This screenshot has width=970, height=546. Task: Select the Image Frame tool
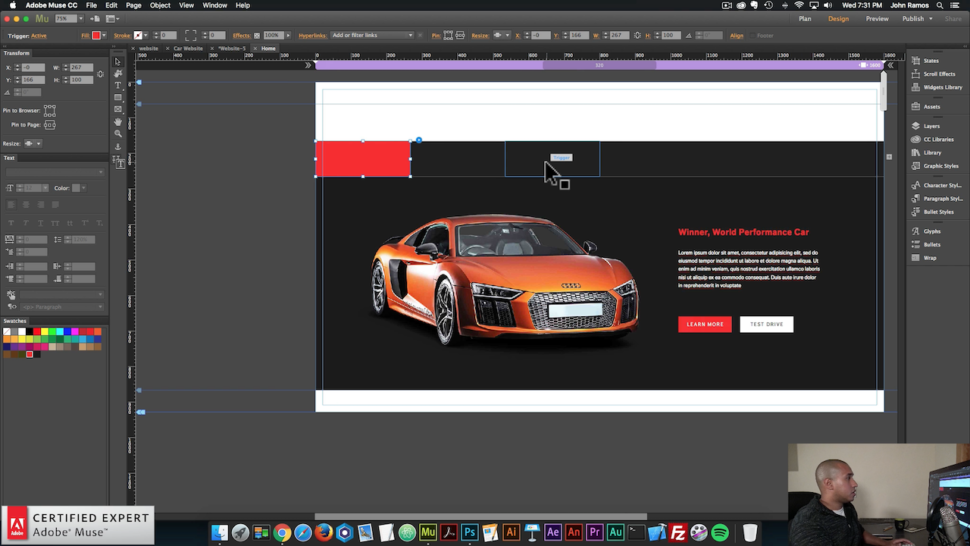pyautogui.click(x=118, y=109)
